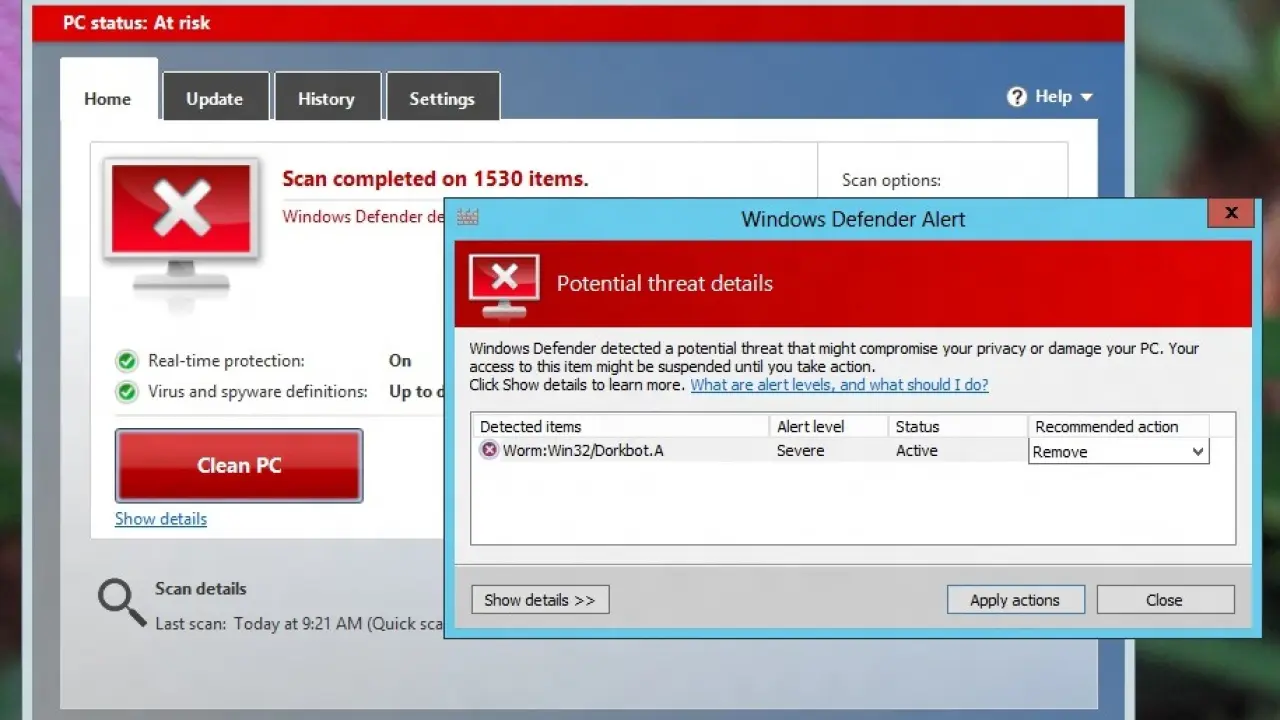Click the Worm:Win32/Dorkbot.A threat icon
The width and height of the screenshot is (1280, 720).
(489, 451)
